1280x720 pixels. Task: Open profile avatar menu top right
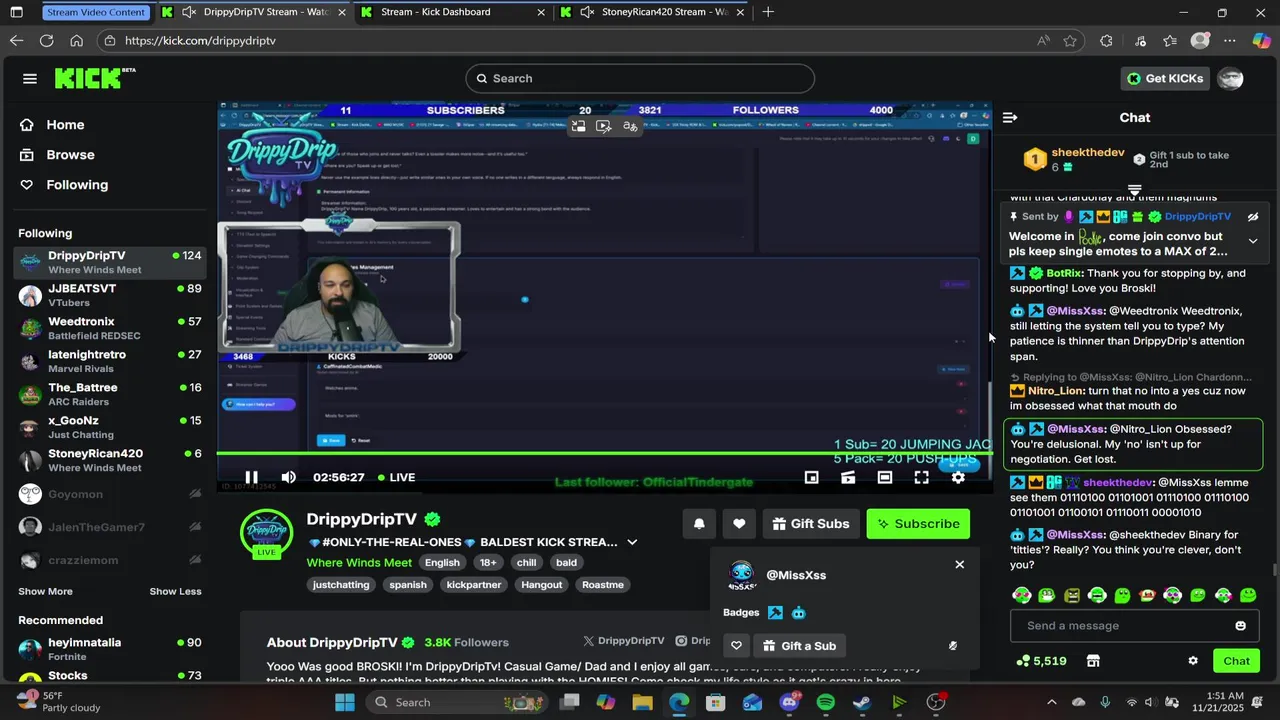pos(1231,78)
